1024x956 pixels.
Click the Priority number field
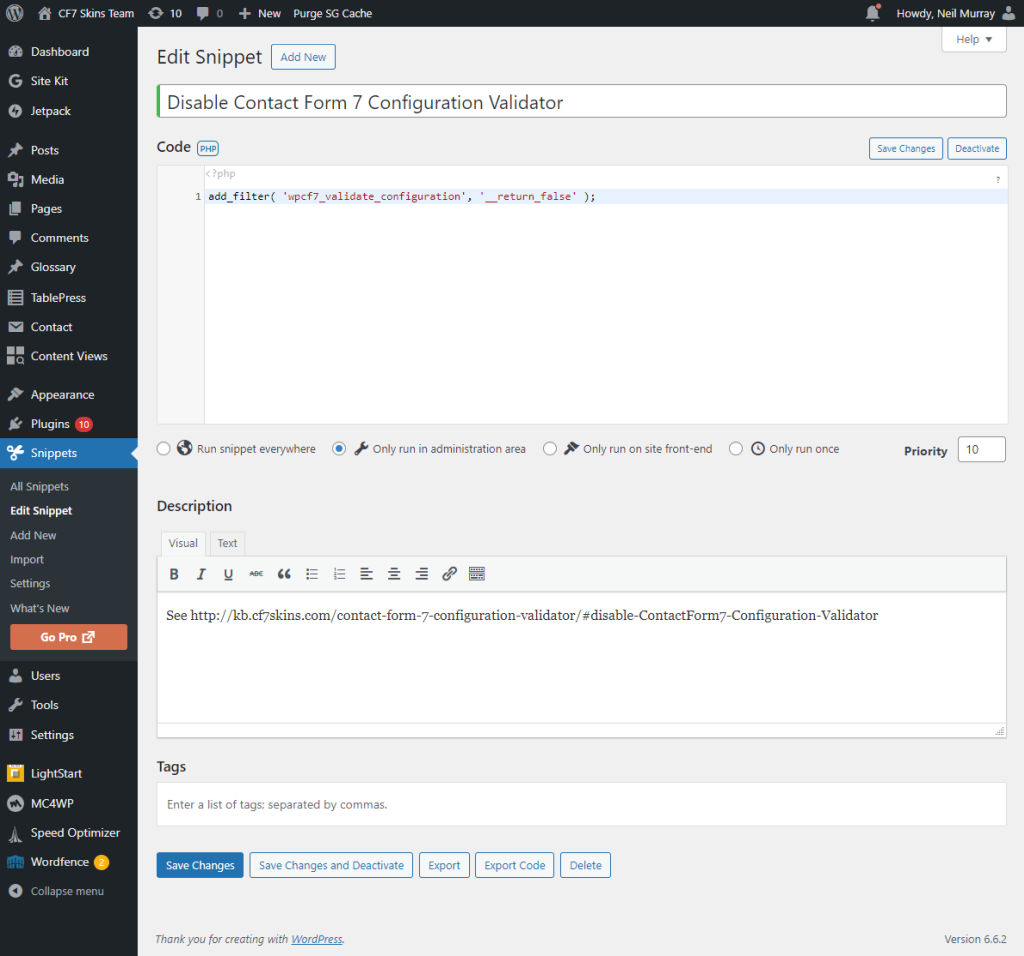coord(981,450)
